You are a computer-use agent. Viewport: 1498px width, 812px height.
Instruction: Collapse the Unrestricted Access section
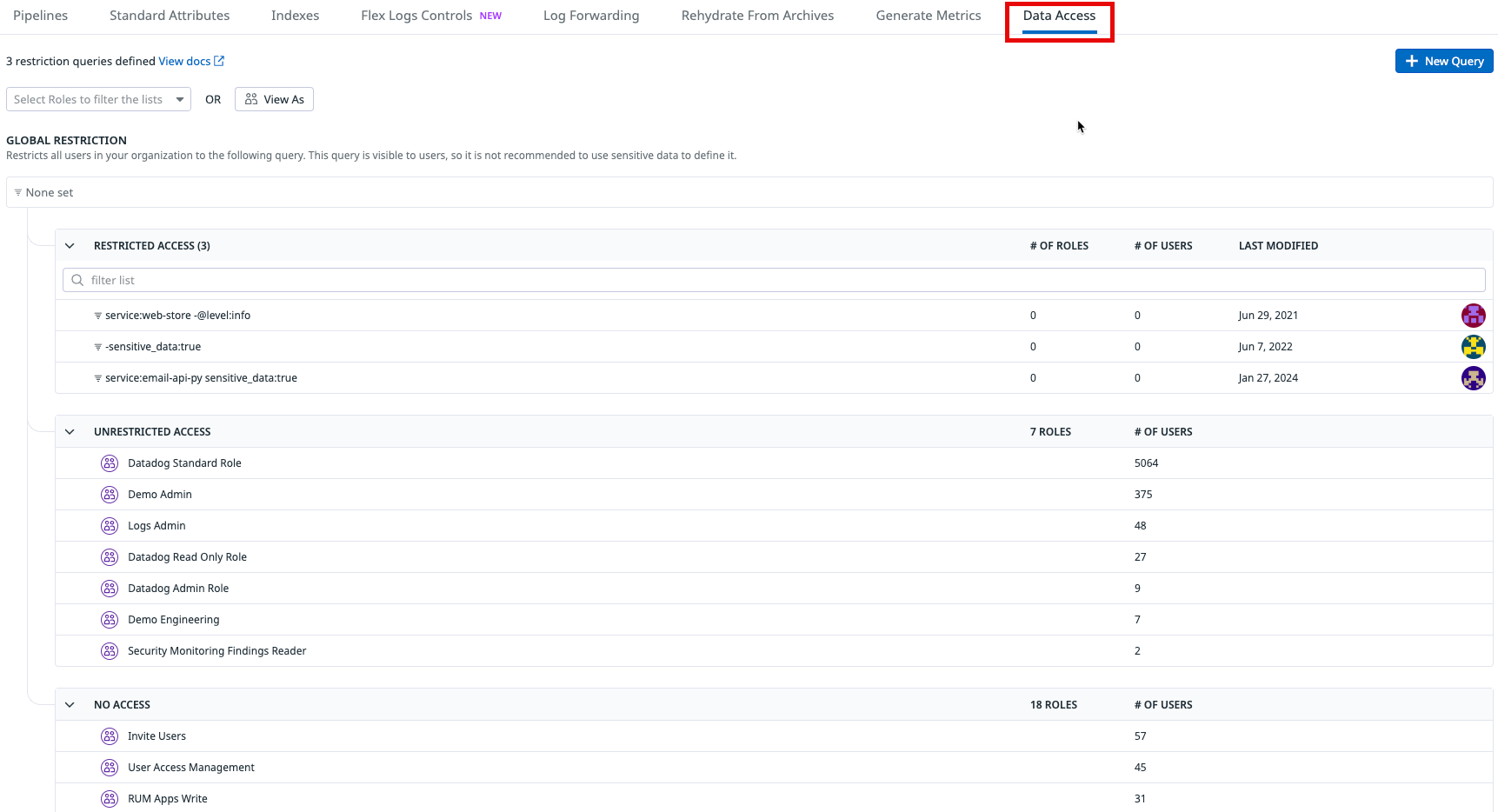70,432
